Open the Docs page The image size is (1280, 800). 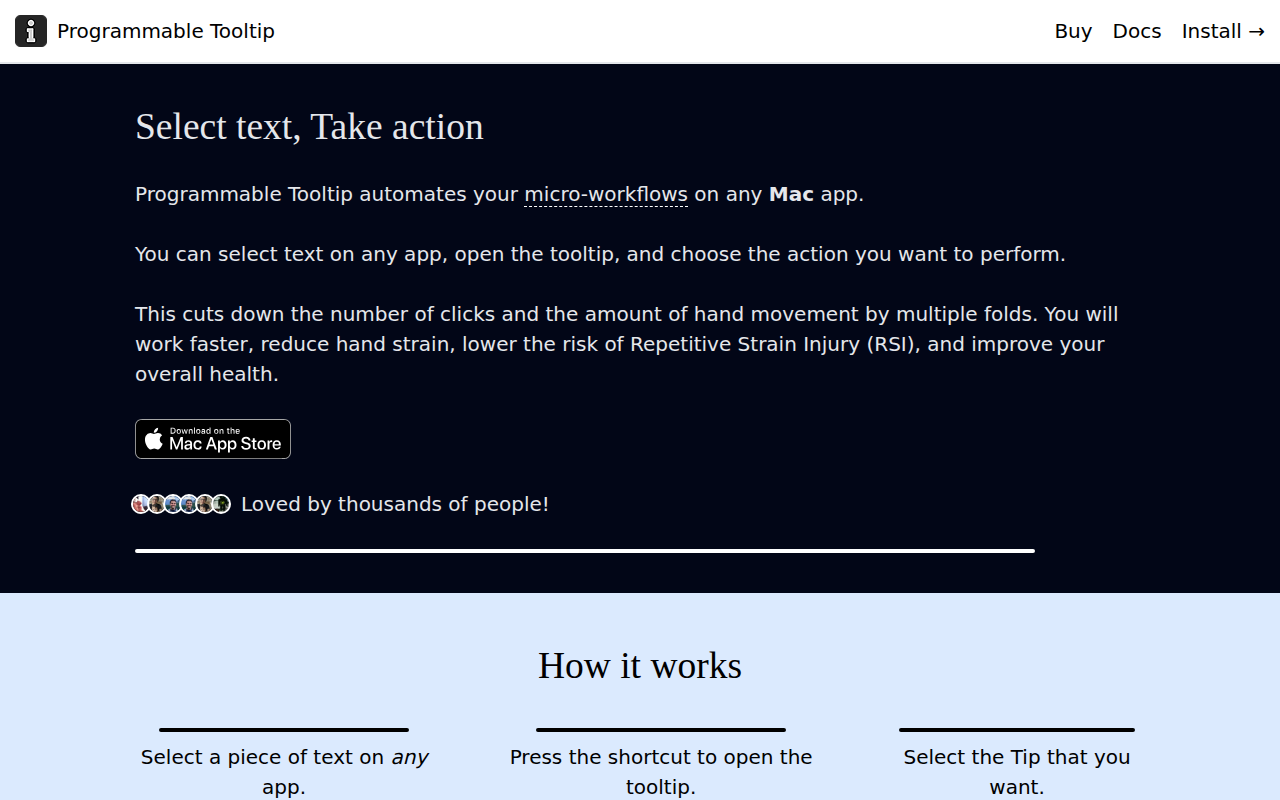click(1137, 31)
